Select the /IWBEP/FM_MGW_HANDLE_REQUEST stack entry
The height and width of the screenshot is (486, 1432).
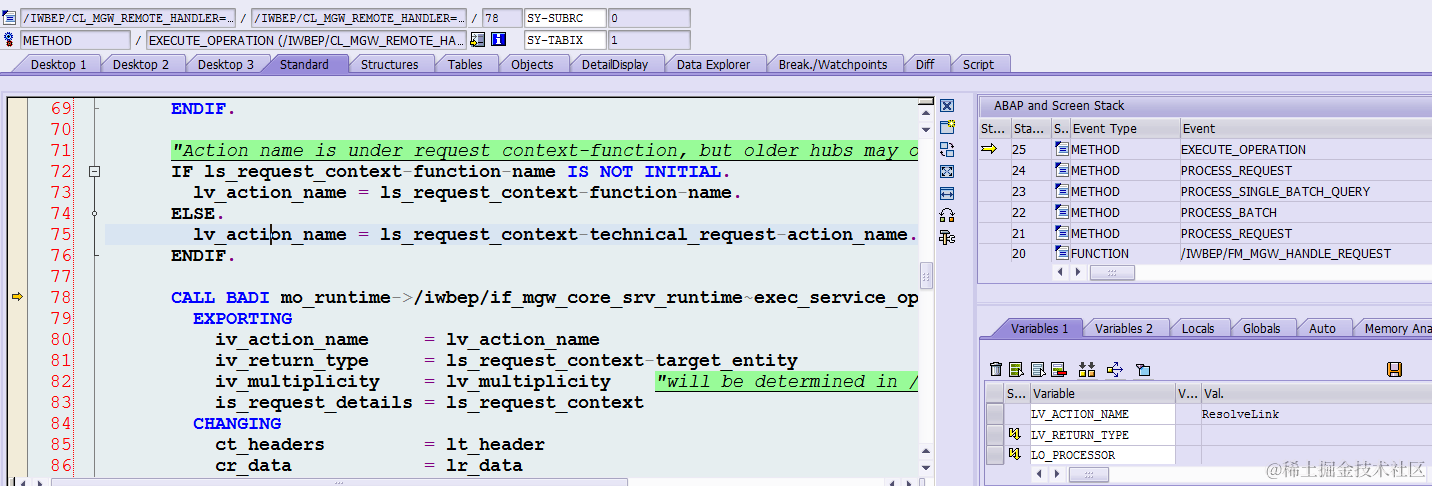pyautogui.click(x=1304, y=254)
